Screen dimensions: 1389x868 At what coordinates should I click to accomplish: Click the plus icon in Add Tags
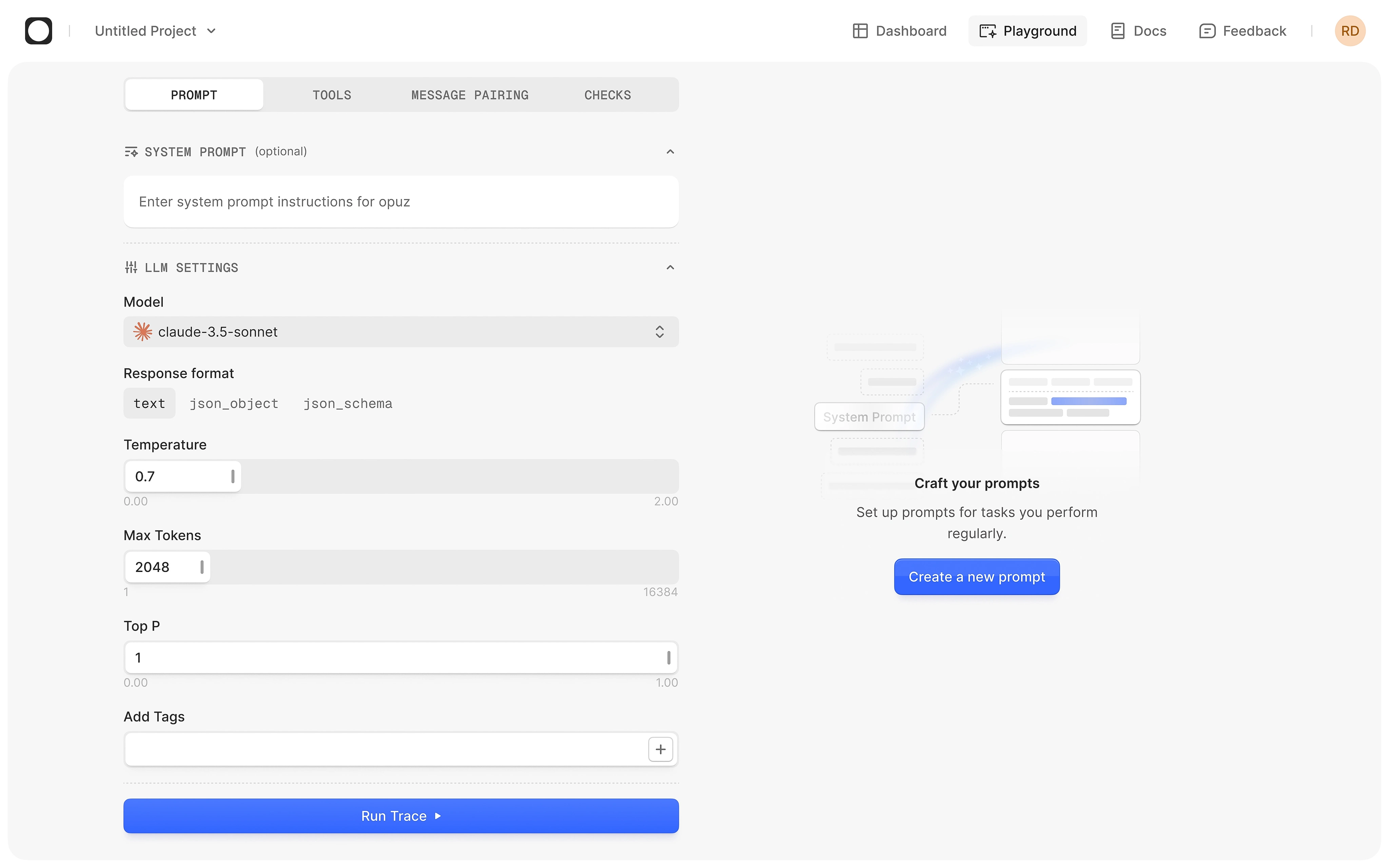[x=660, y=749]
